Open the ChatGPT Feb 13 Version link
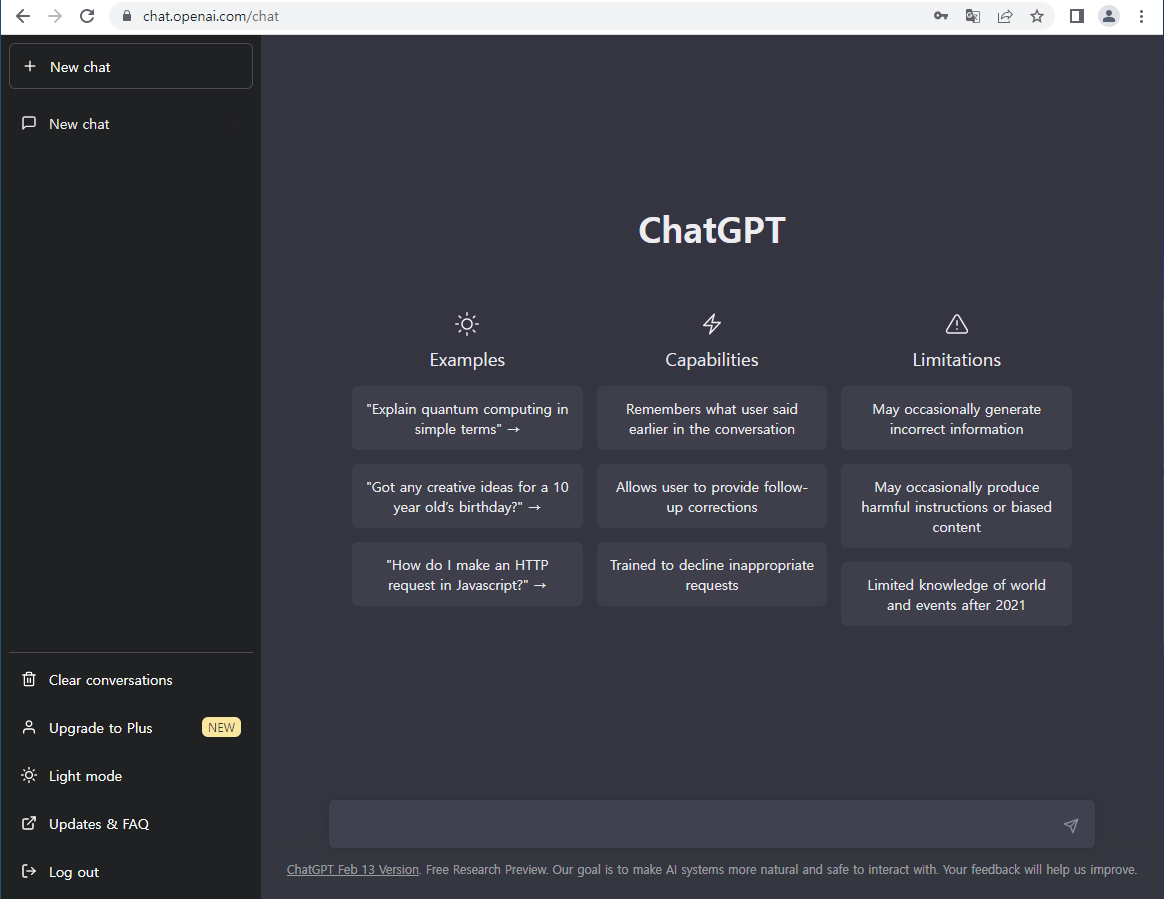This screenshot has width=1164, height=899. point(353,869)
